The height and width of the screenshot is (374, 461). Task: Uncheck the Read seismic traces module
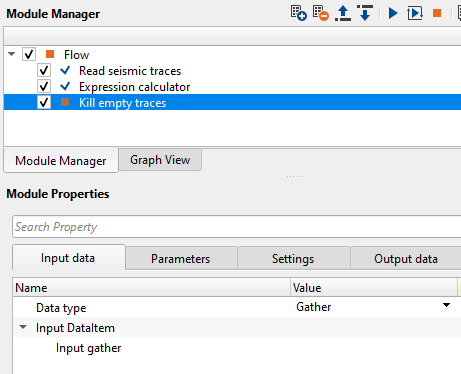click(x=44, y=70)
